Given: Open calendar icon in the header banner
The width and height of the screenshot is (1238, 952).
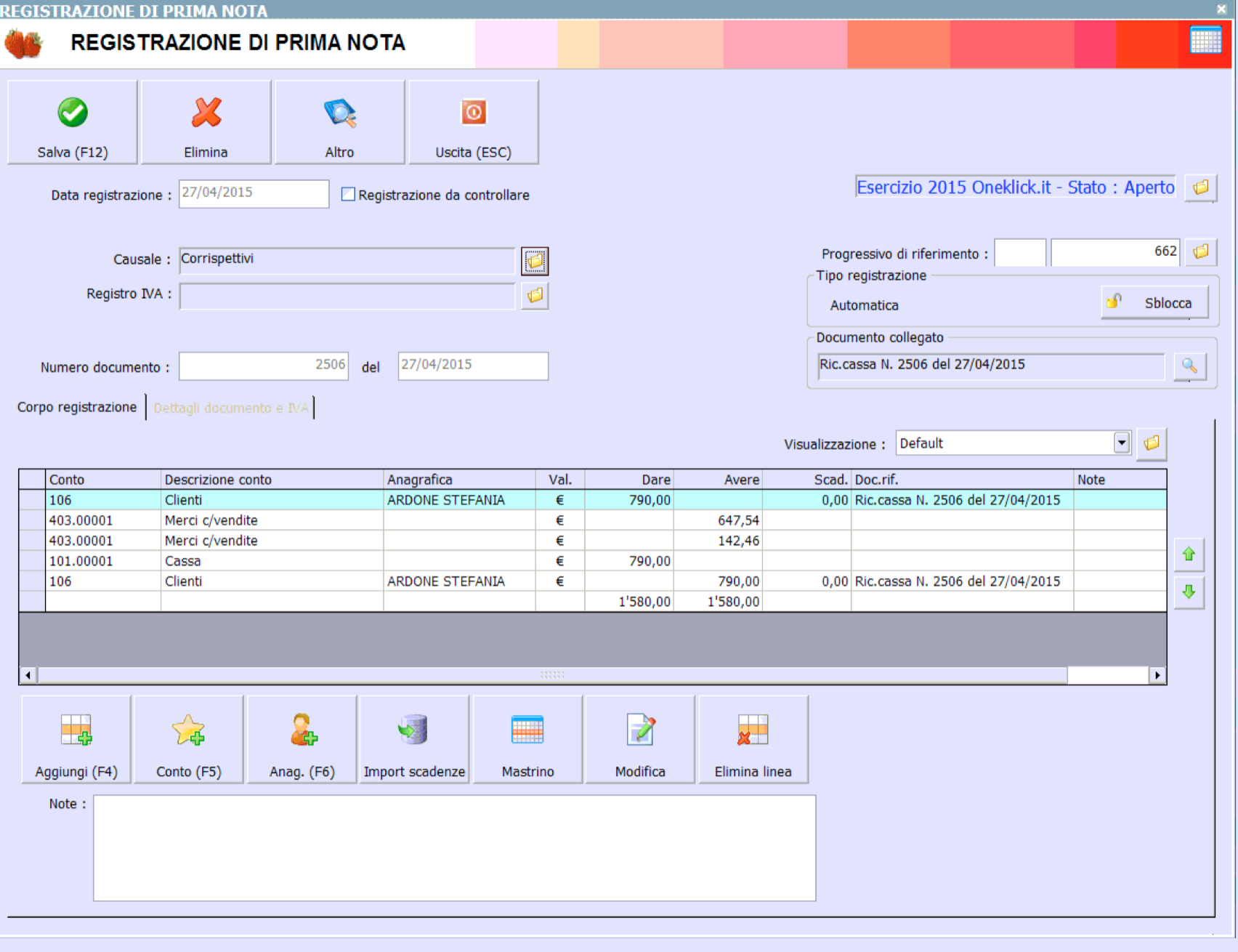Looking at the screenshot, I should click(x=1205, y=41).
